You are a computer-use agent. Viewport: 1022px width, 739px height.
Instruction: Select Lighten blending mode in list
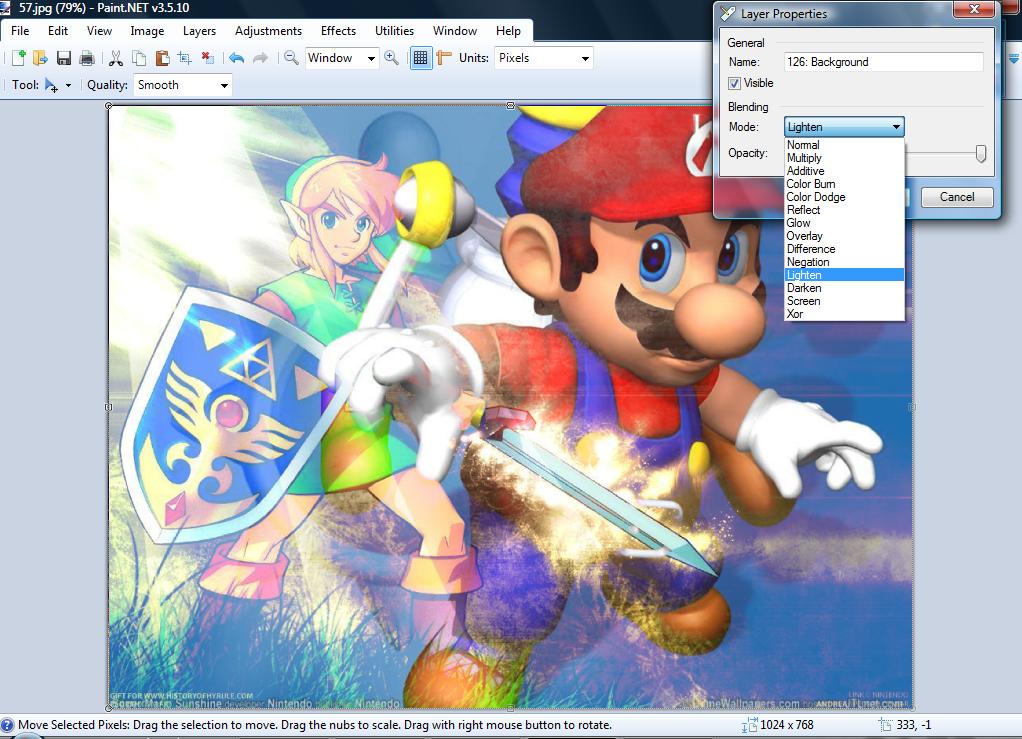(x=845, y=275)
